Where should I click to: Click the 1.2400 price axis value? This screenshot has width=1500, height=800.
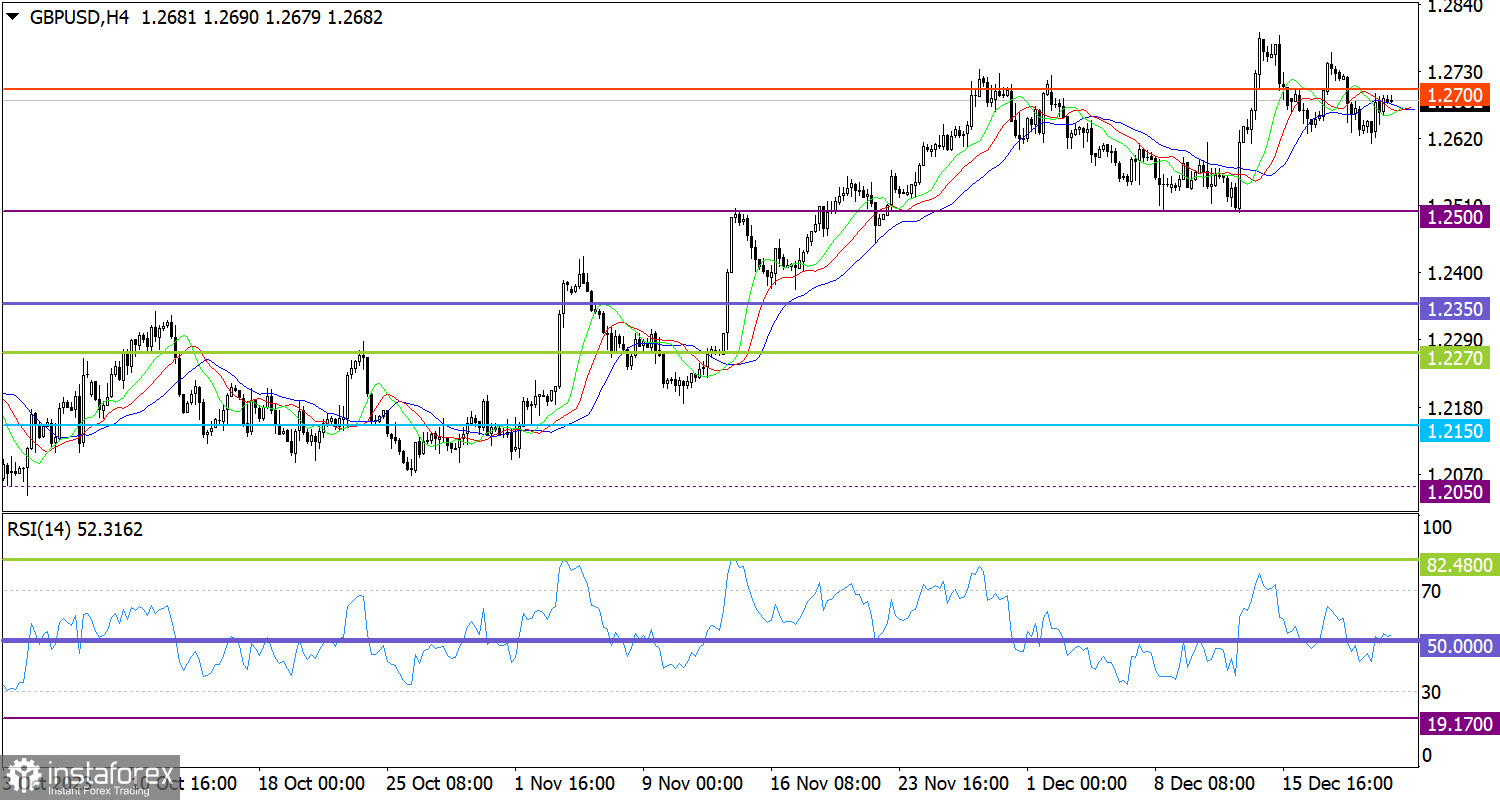1454,273
